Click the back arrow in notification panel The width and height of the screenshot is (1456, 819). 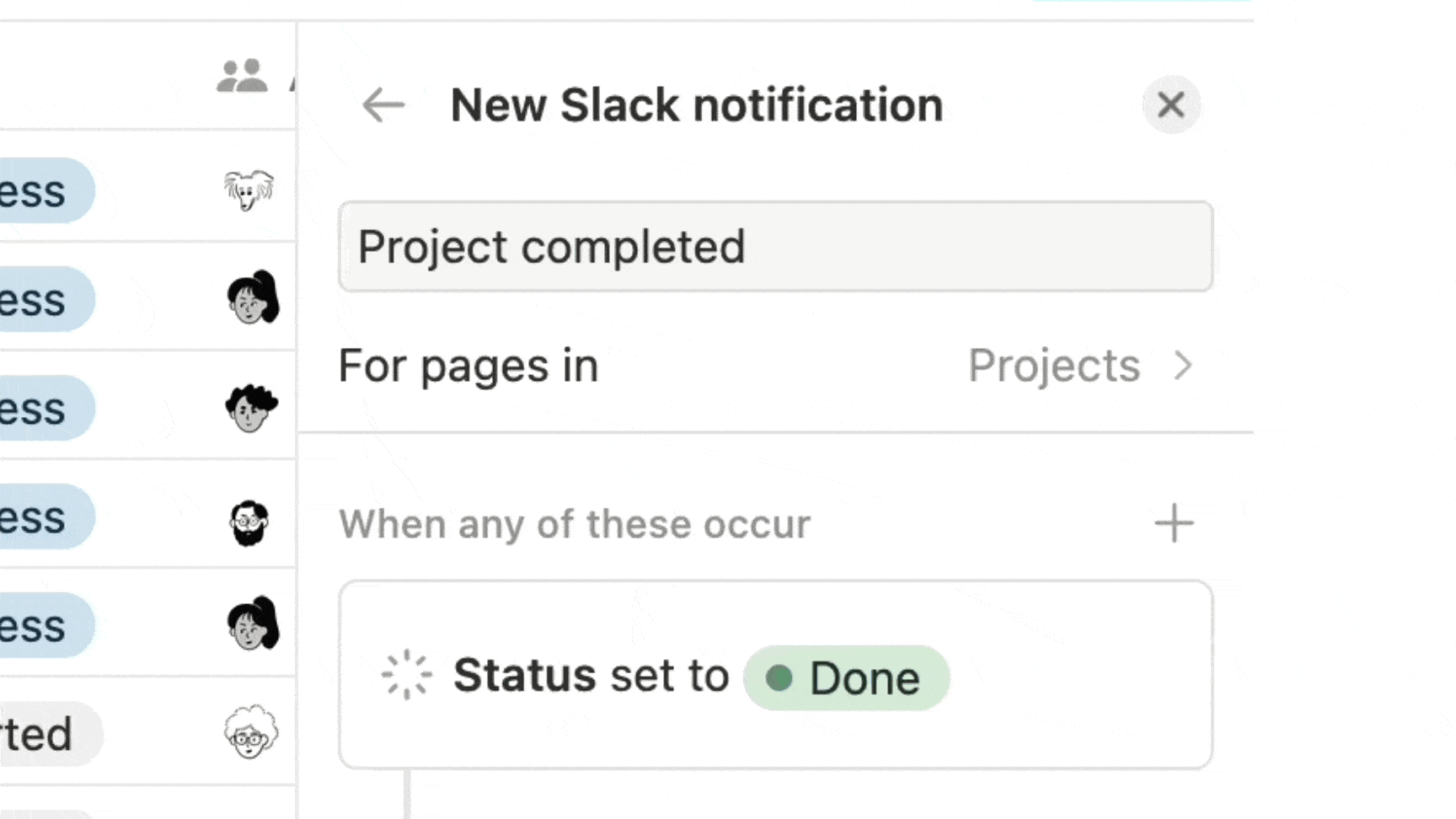[383, 105]
